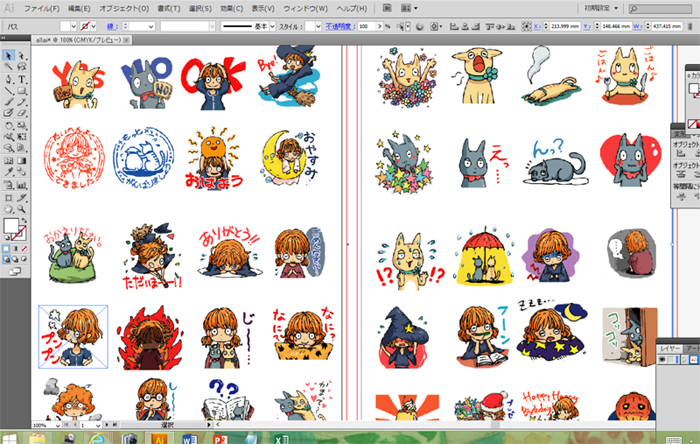
Task: Expand the opacity value arrow
Action: [379, 26]
